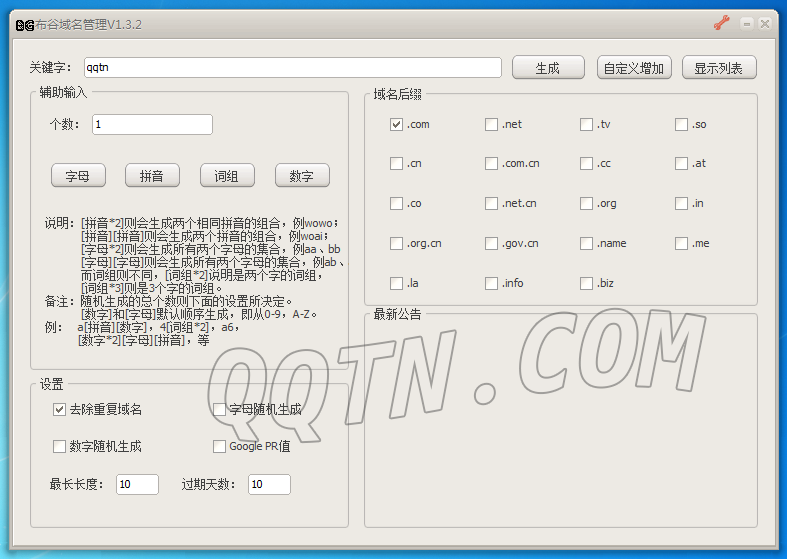Click the 过期天数 days field
Screen dimensions: 787x559
269,484
